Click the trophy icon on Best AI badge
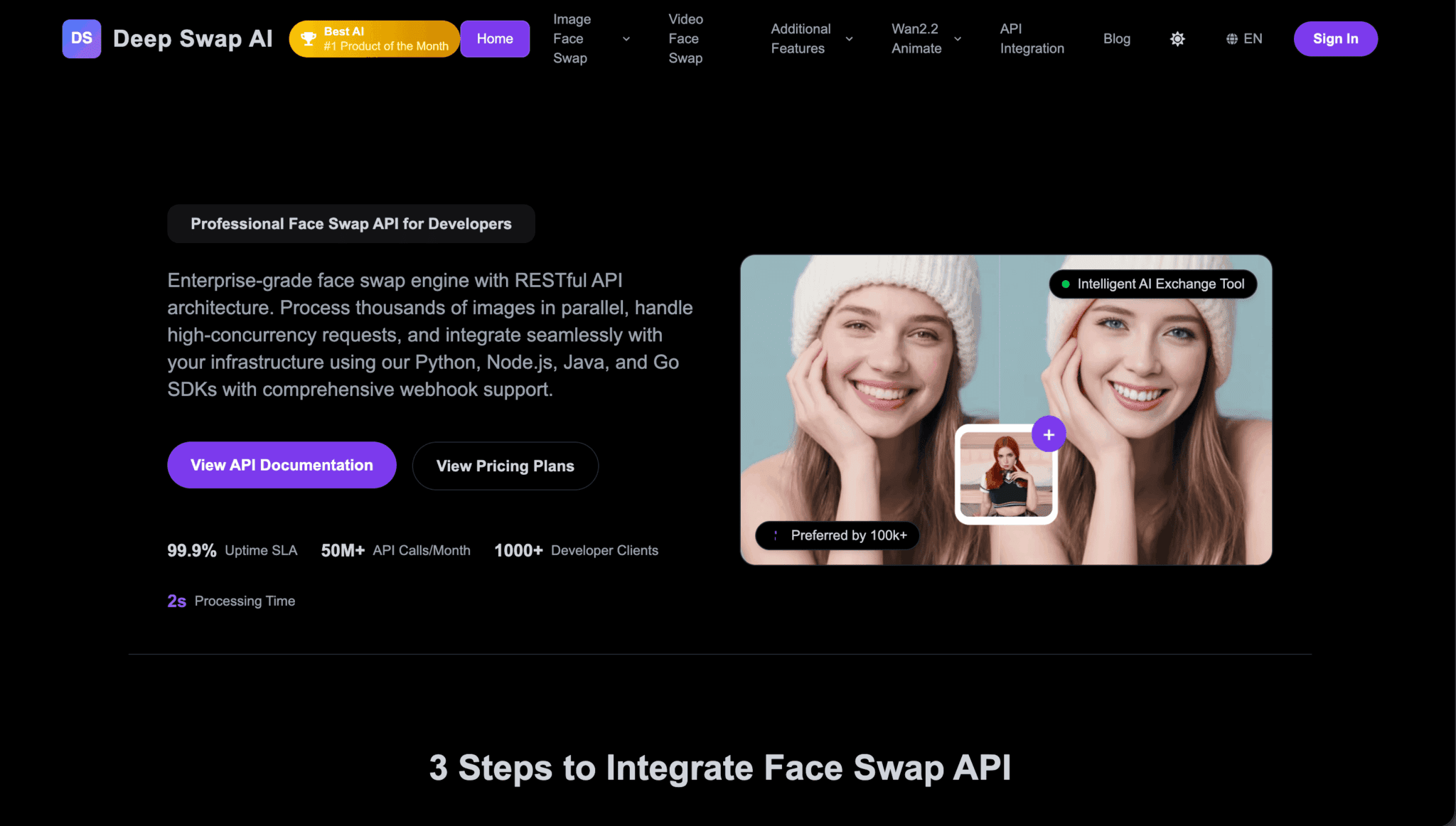The image size is (1456, 826). [x=308, y=38]
